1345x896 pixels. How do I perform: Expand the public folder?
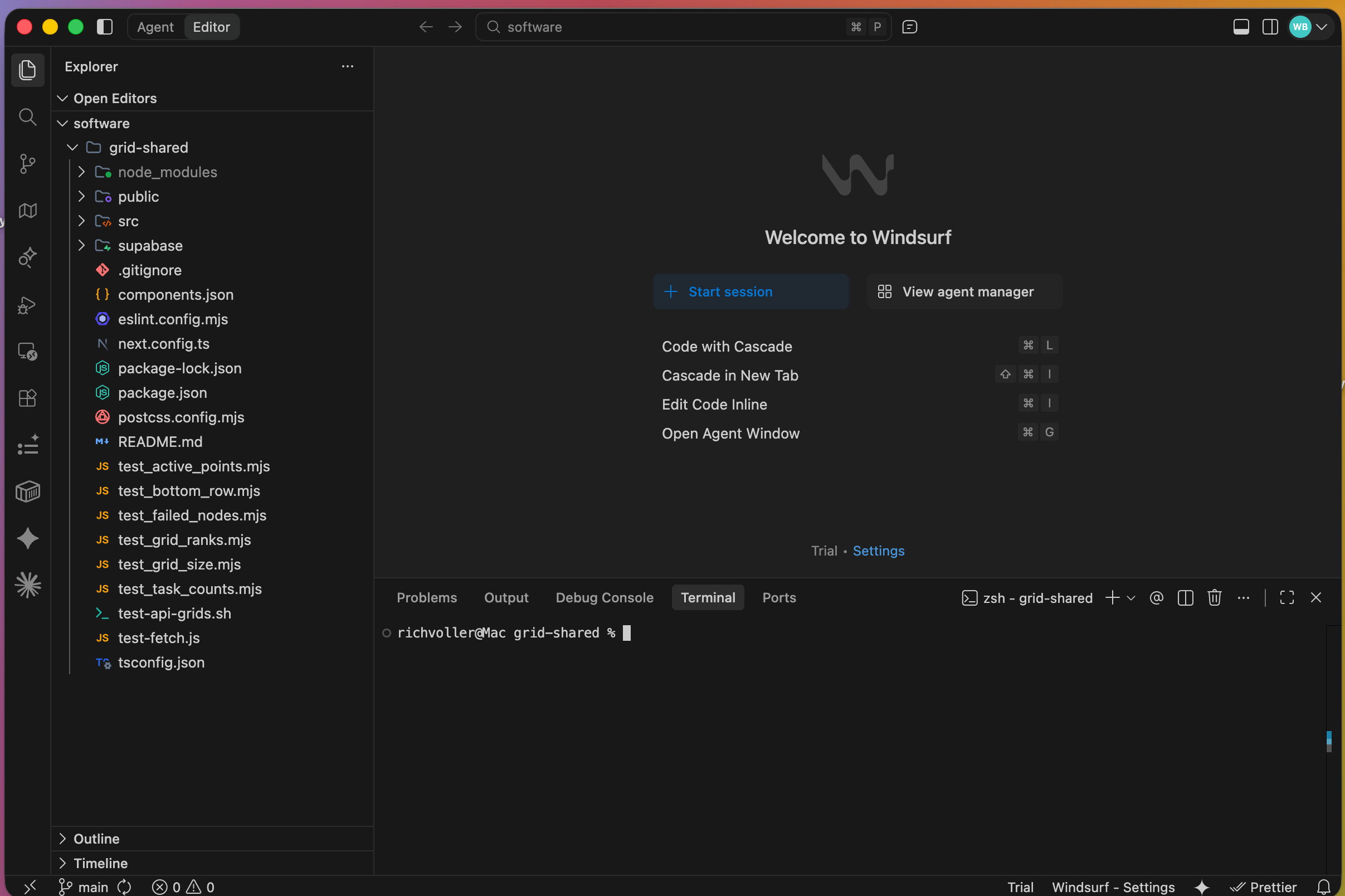point(82,197)
